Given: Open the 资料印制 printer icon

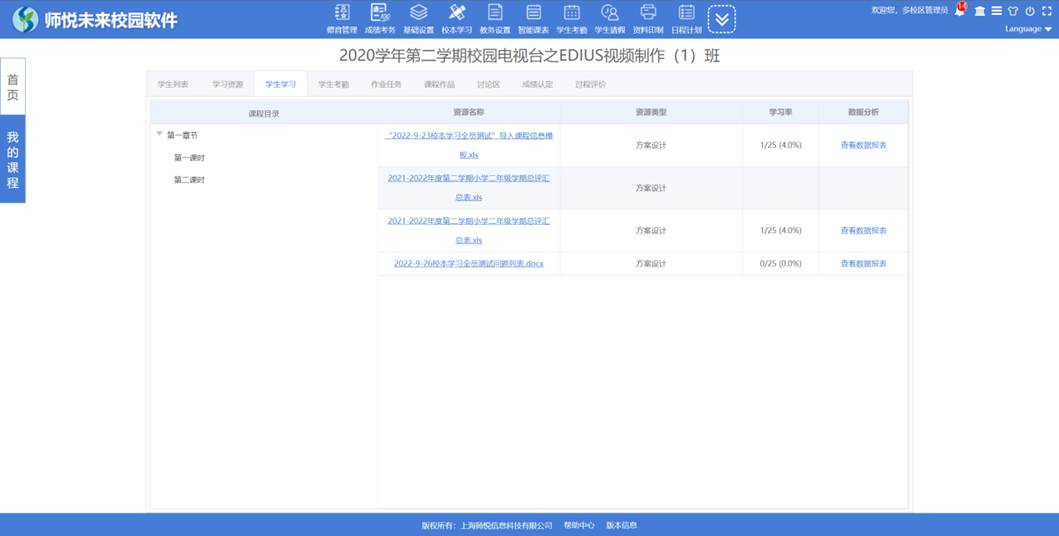Looking at the screenshot, I should (x=648, y=18).
